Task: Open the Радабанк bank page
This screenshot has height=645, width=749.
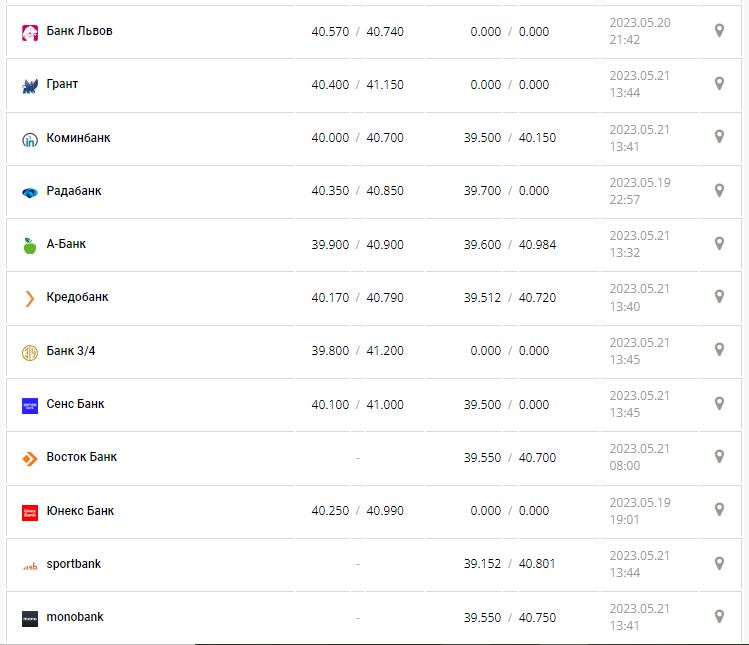Action: 74,191
